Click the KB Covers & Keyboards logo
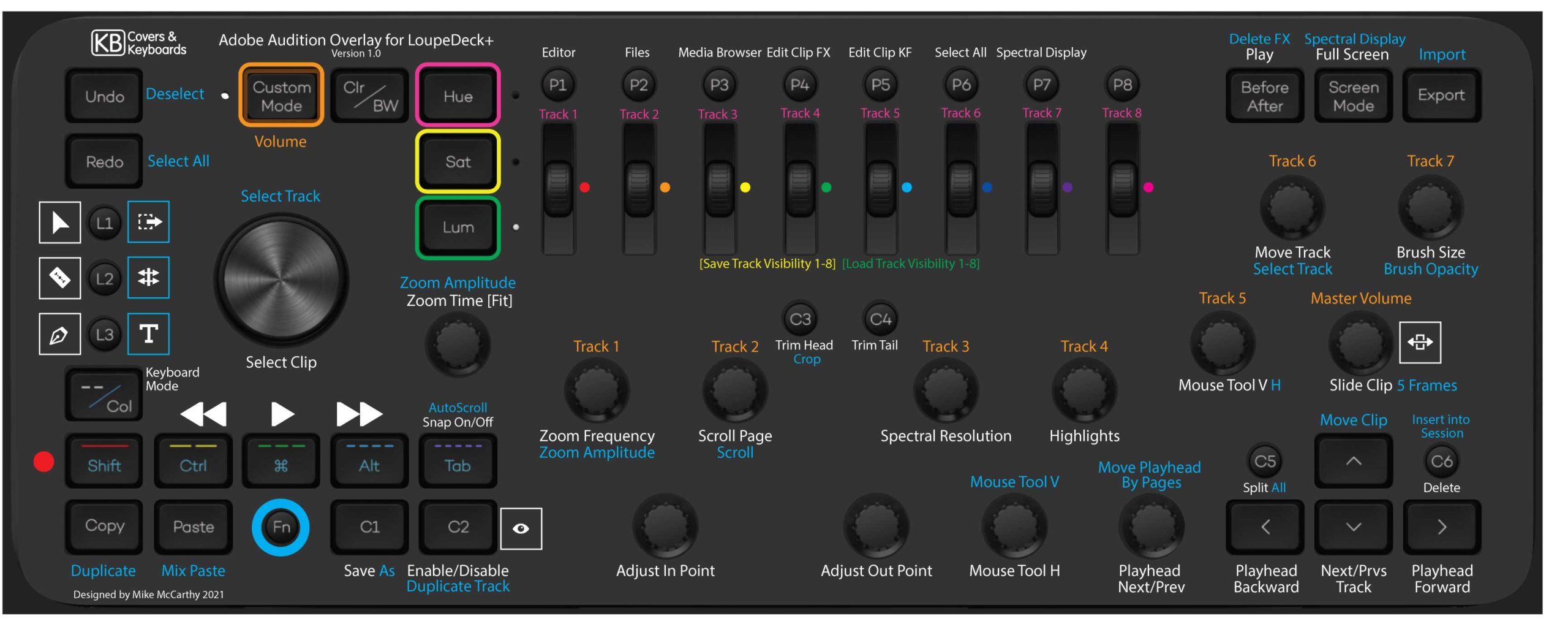 click(138, 43)
